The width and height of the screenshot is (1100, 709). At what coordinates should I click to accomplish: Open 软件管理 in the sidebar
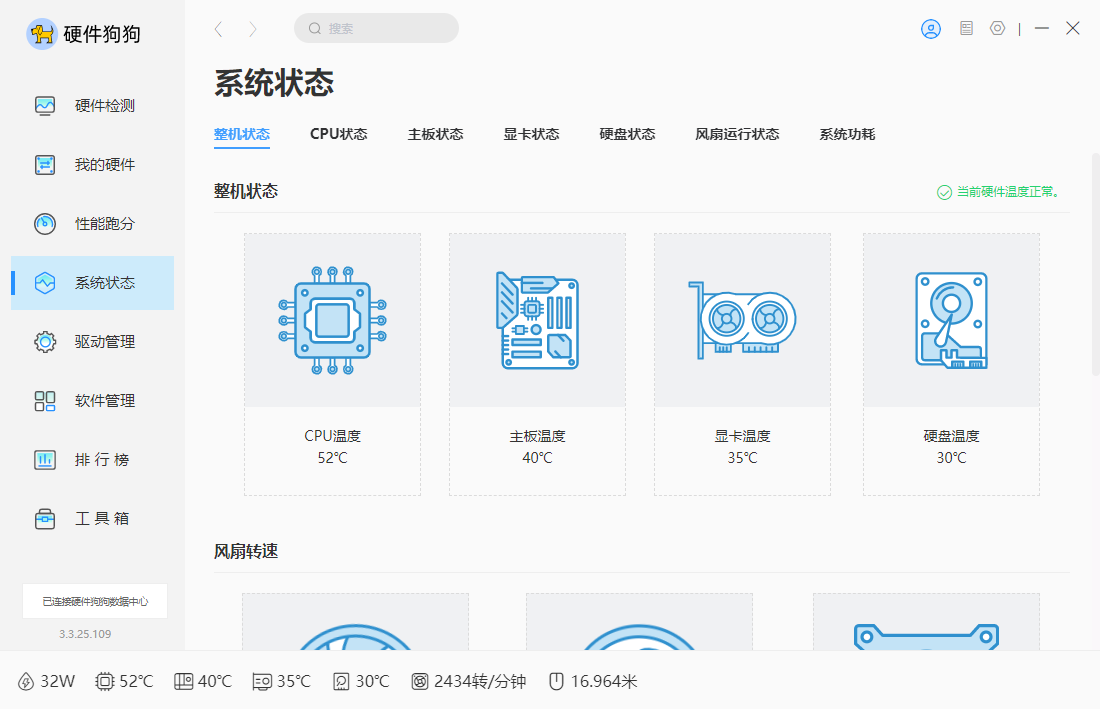[x=92, y=400]
